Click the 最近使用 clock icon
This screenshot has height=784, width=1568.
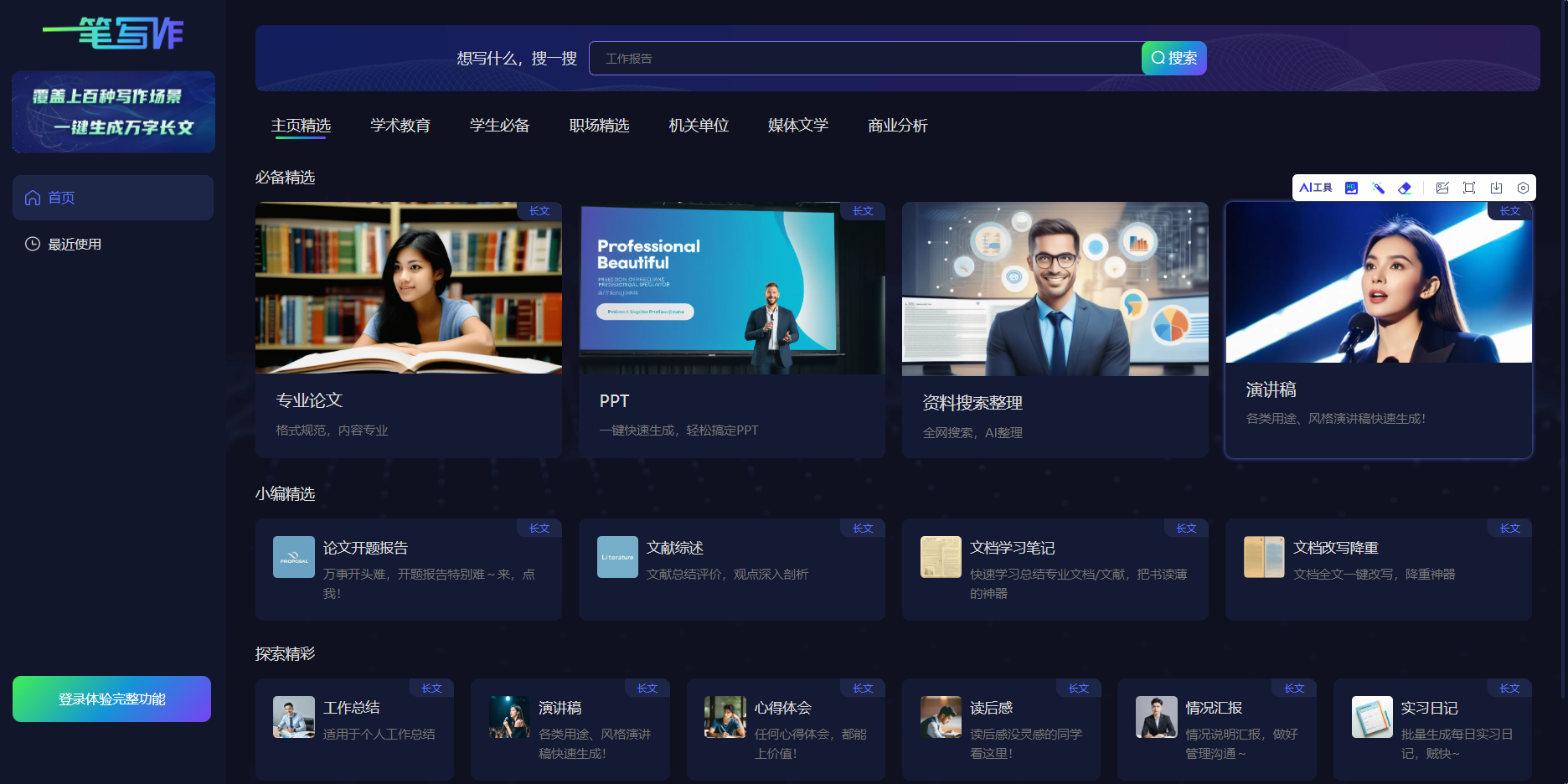click(x=33, y=244)
